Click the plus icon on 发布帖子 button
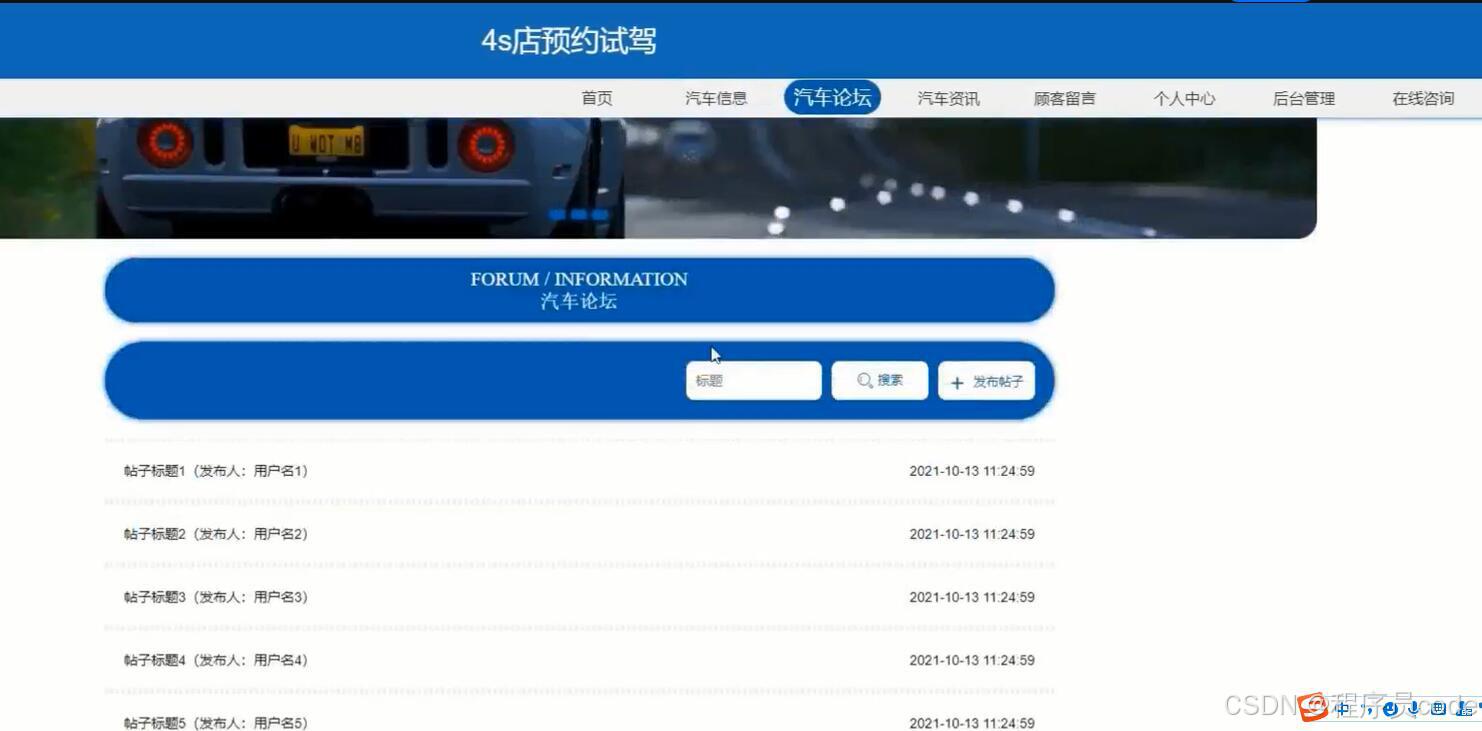The image size is (1482, 731). click(957, 380)
